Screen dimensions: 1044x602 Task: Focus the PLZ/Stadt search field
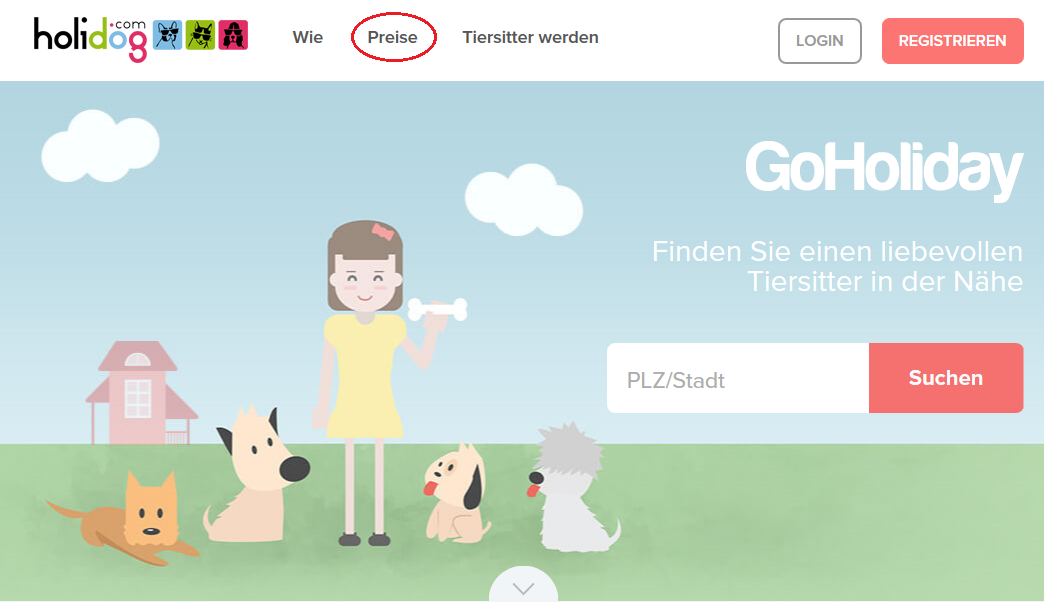738,378
